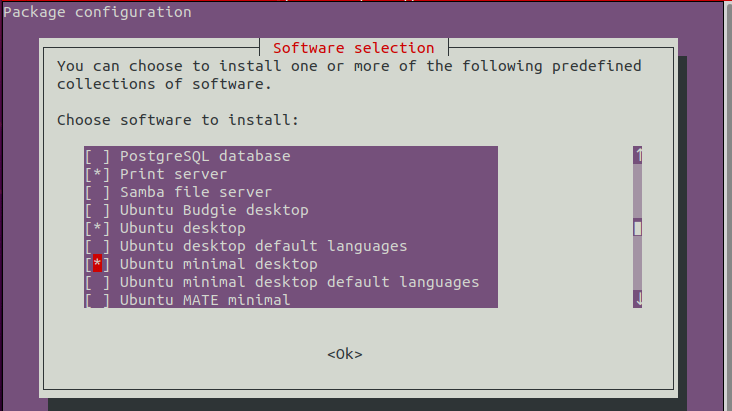Toggle the PostgreSQL database checkbox
732x411 pixels.
click(x=97, y=156)
